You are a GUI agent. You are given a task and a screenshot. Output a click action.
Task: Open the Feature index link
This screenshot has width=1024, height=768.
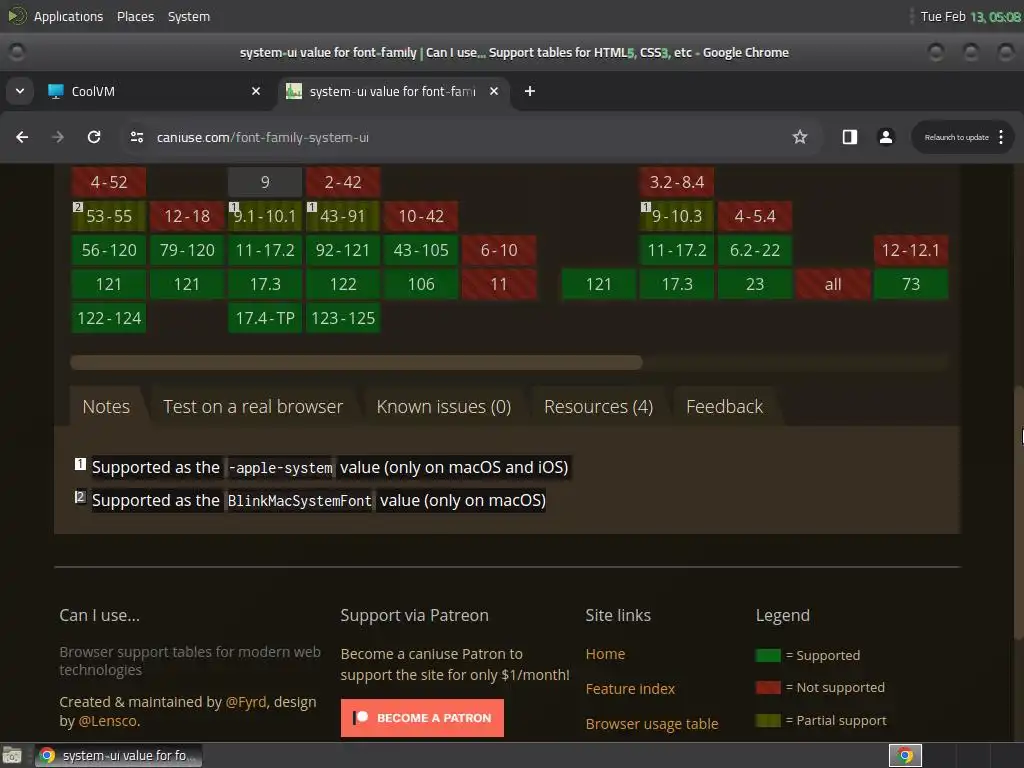pyautogui.click(x=630, y=689)
